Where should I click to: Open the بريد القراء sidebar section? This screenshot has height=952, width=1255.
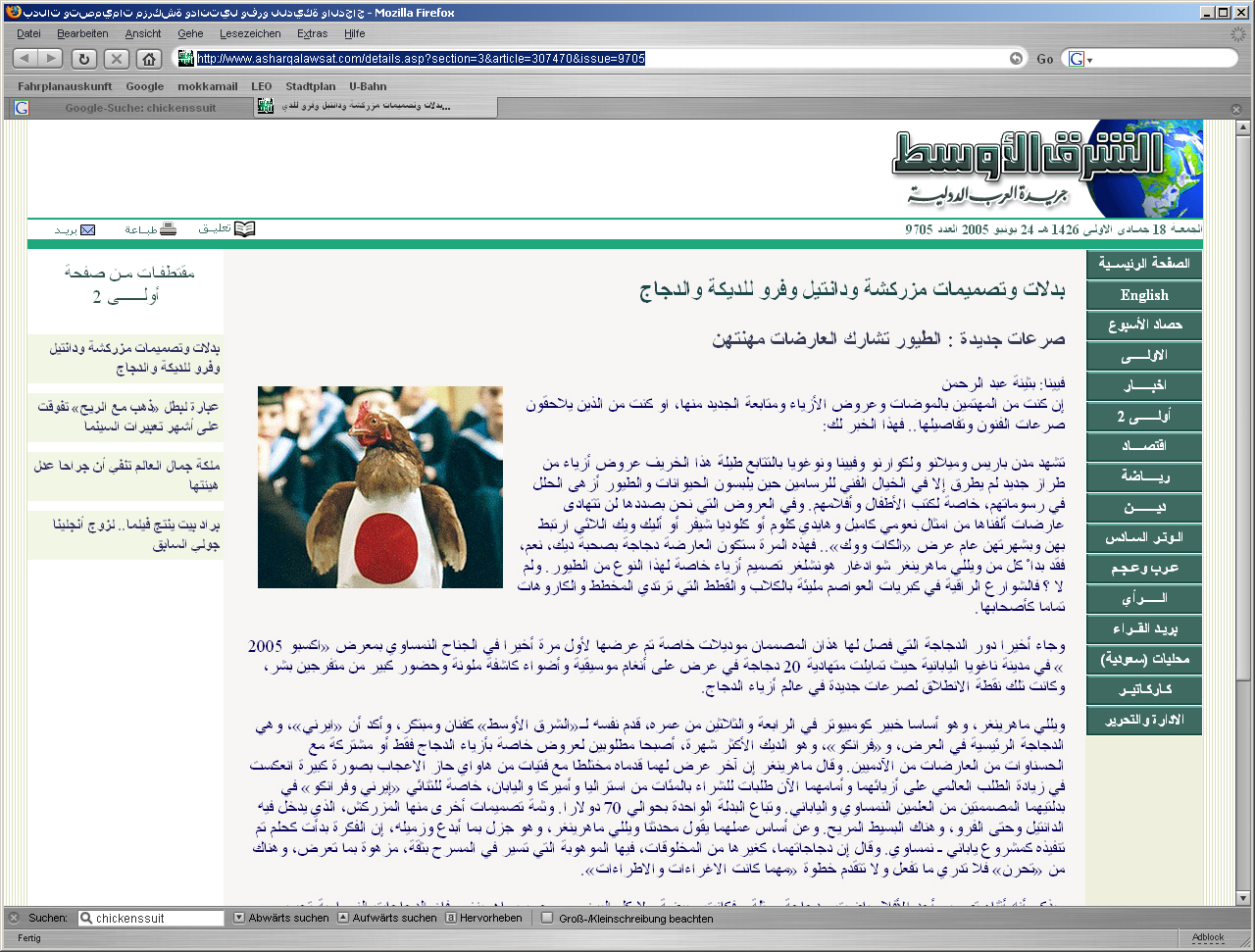point(1144,629)
